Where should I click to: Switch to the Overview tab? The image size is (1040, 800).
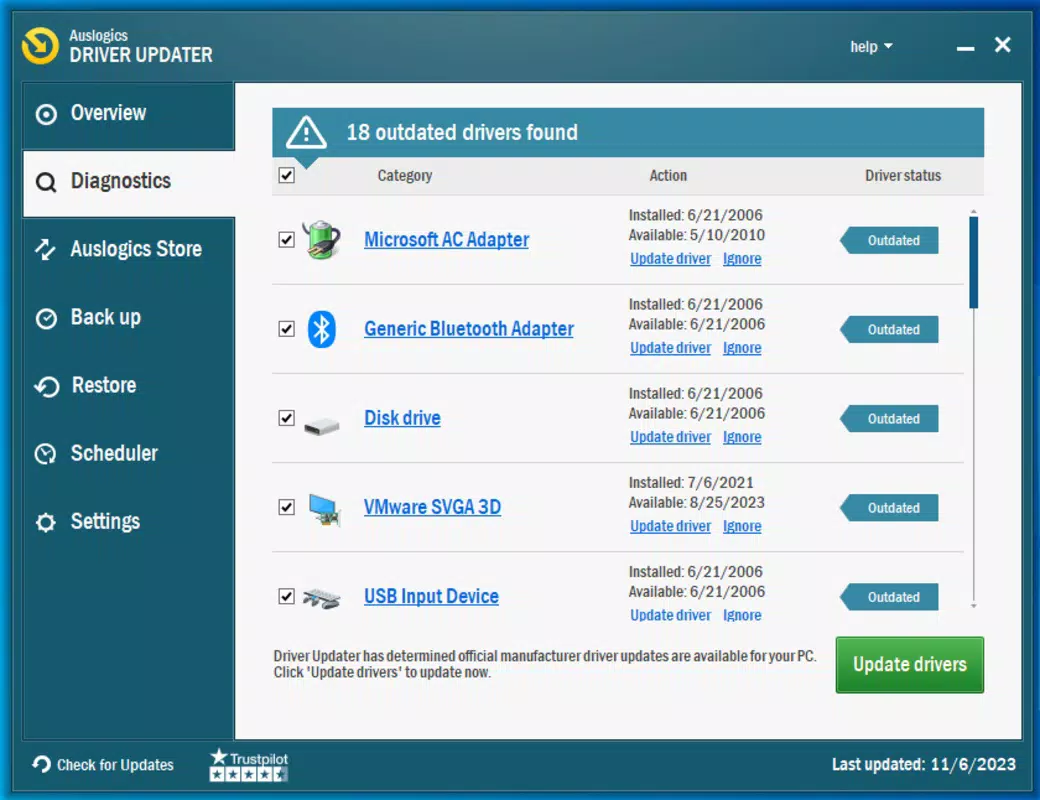coord(129,114)
